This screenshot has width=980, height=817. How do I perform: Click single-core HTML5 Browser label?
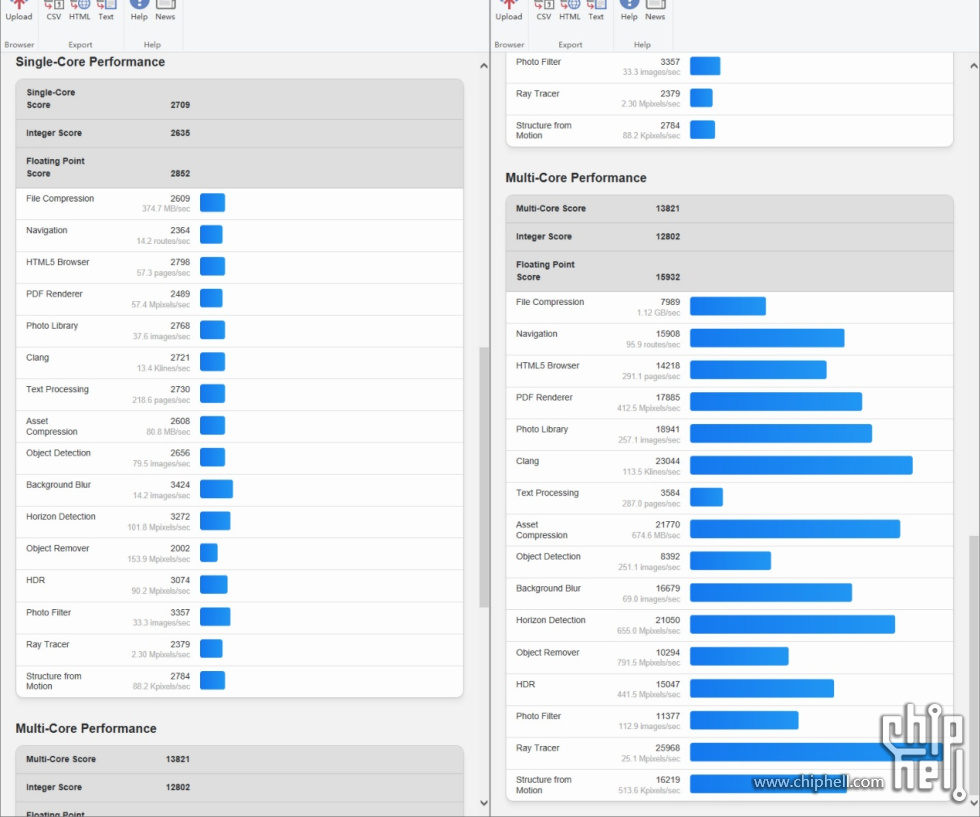pos(58,262)
